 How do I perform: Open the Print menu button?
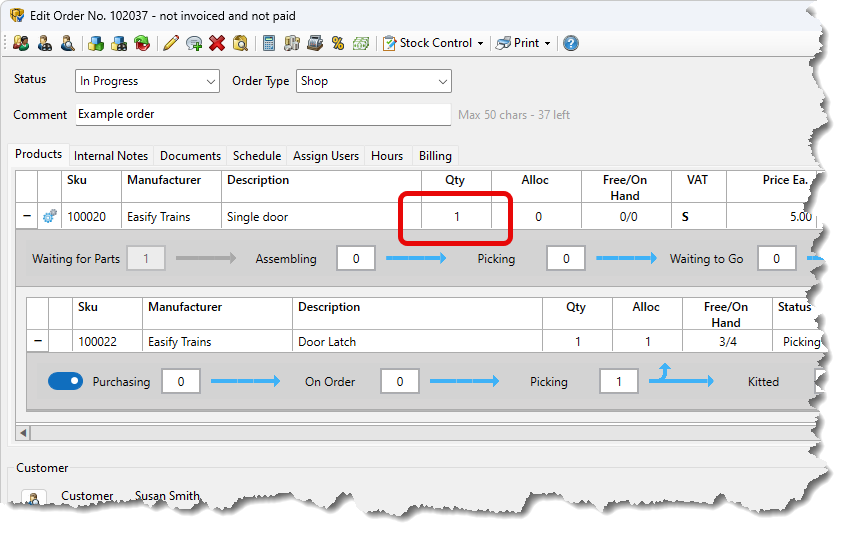pyautogui.click(x=524, y=43)
